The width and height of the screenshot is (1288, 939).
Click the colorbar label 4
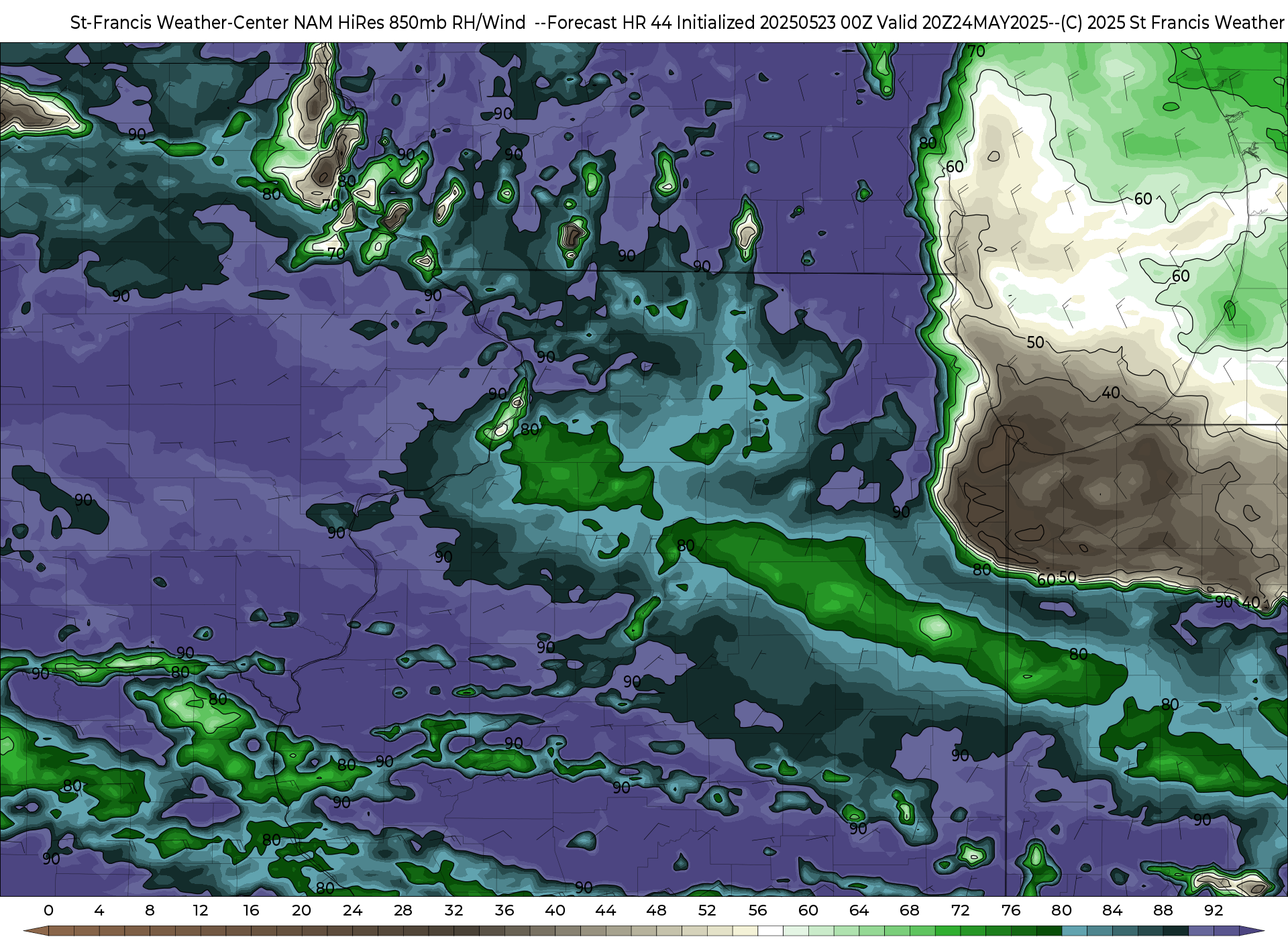[99, 910]
